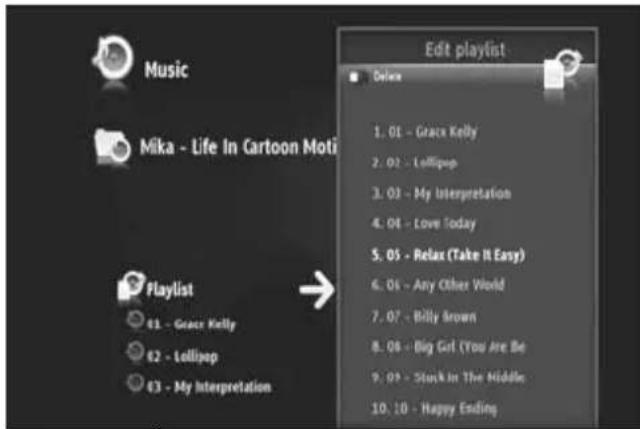This screenshot has height=429, width=640.
Task: Toggle the Delete checkbox square
Action: 354,77
